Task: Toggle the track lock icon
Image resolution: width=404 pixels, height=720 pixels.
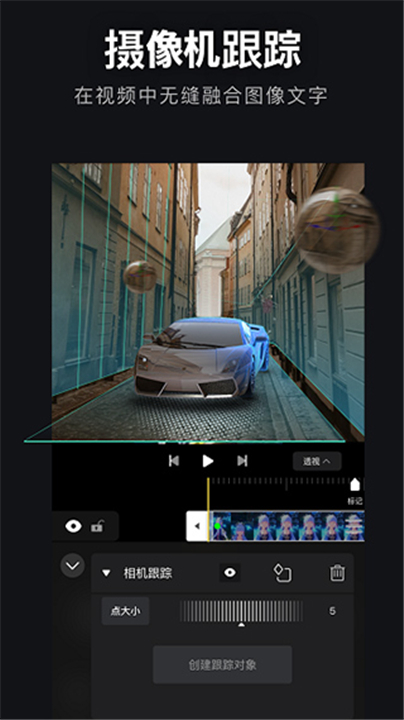Action: [97, 526]
